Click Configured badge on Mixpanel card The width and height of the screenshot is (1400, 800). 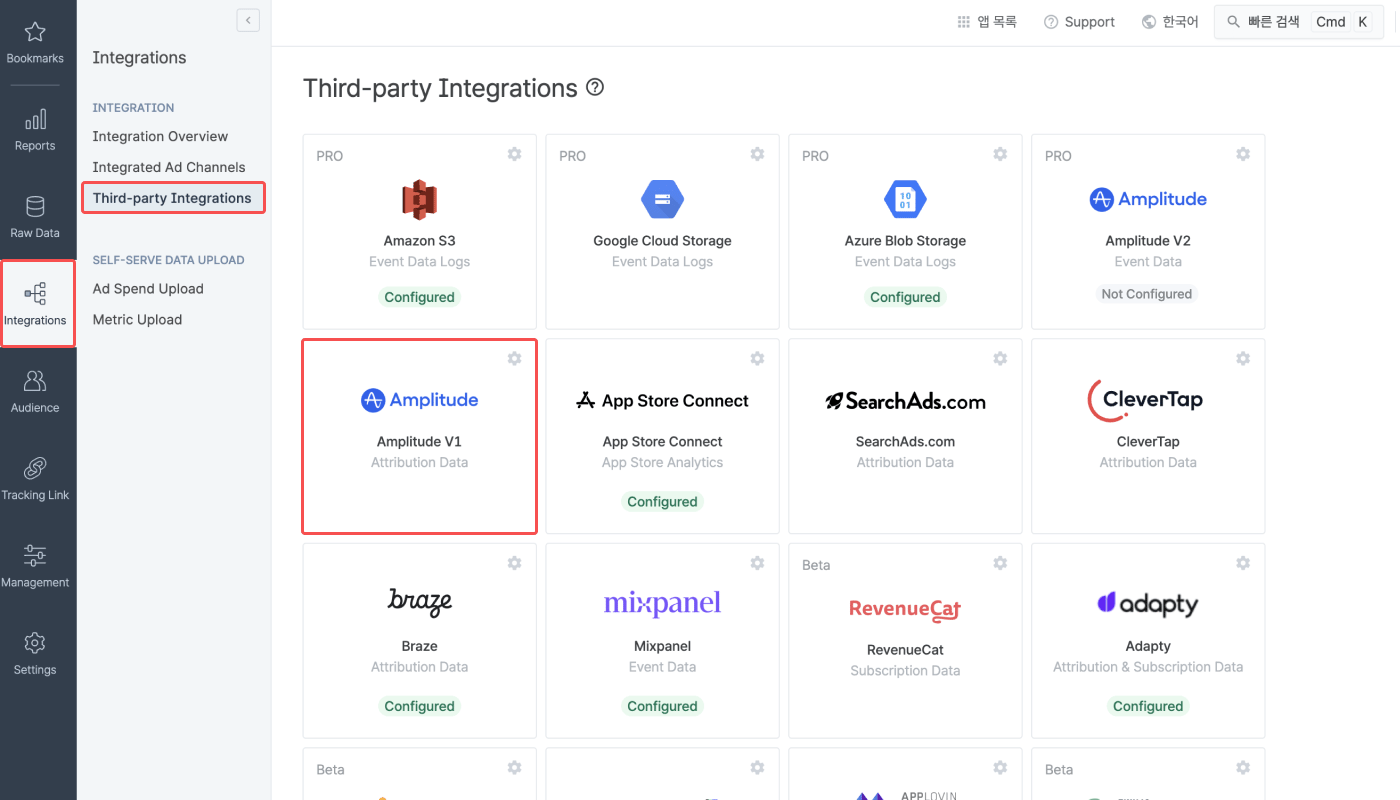coord(662,706)
